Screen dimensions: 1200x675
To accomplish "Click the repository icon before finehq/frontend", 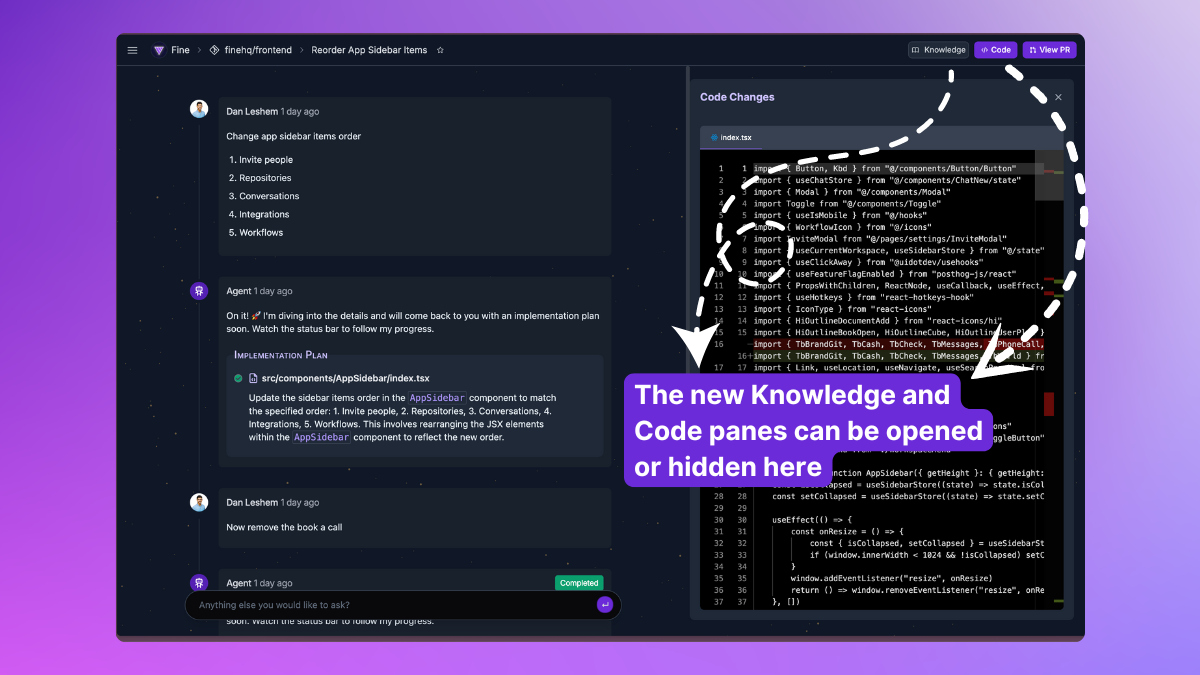I will pos(214,50).
